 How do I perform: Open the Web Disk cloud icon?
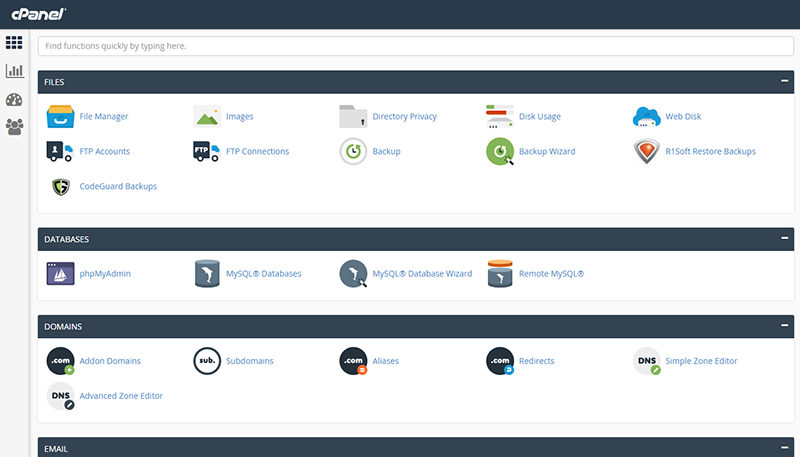click(646, 116)
